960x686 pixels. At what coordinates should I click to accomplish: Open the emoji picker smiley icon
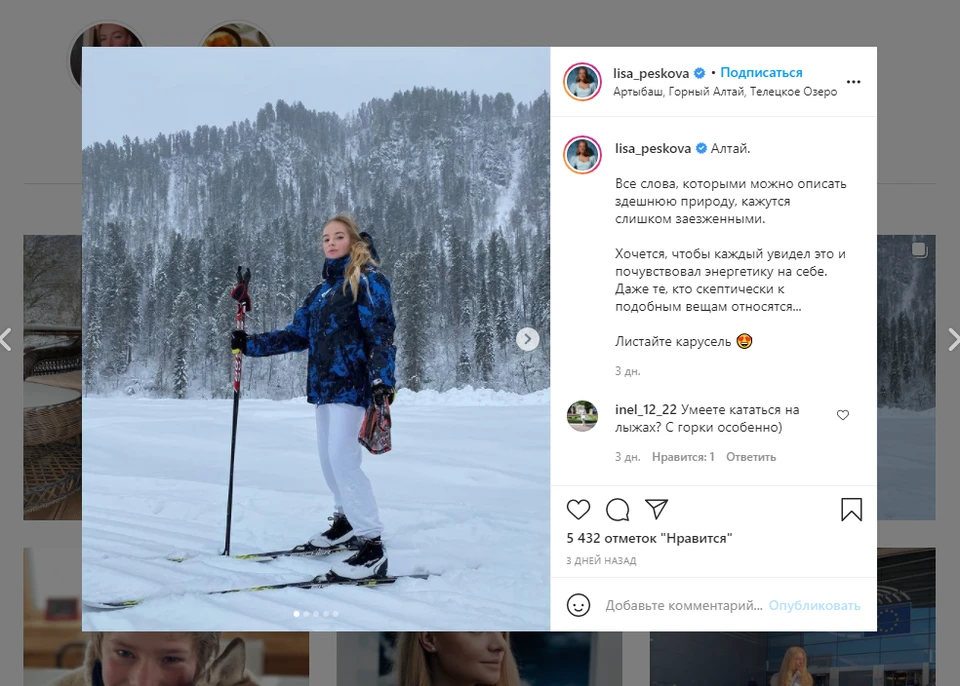pos(578,605)
